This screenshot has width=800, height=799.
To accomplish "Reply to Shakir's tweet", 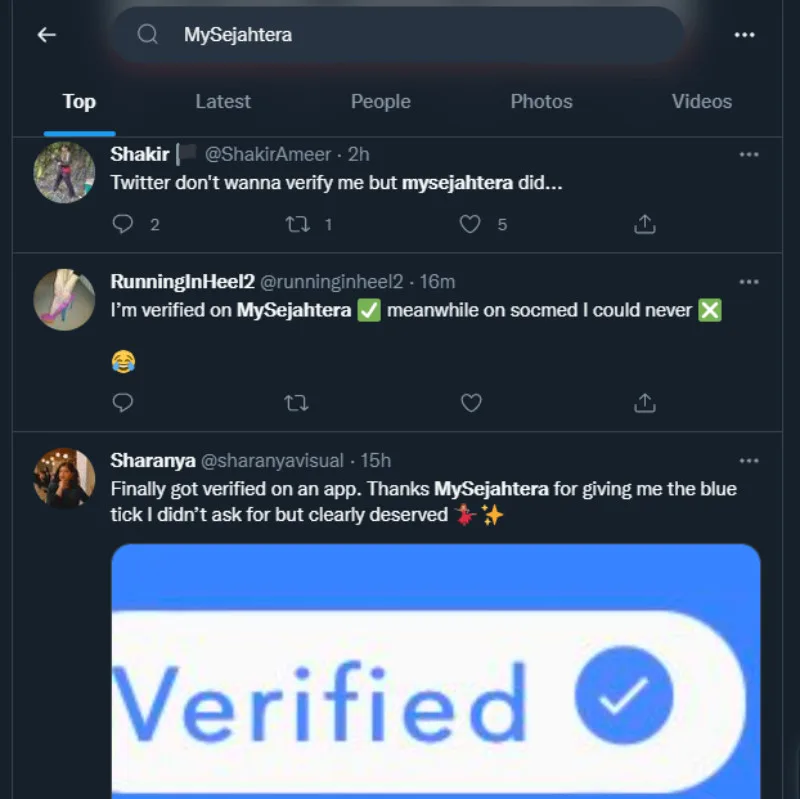I will coord(123,224).
